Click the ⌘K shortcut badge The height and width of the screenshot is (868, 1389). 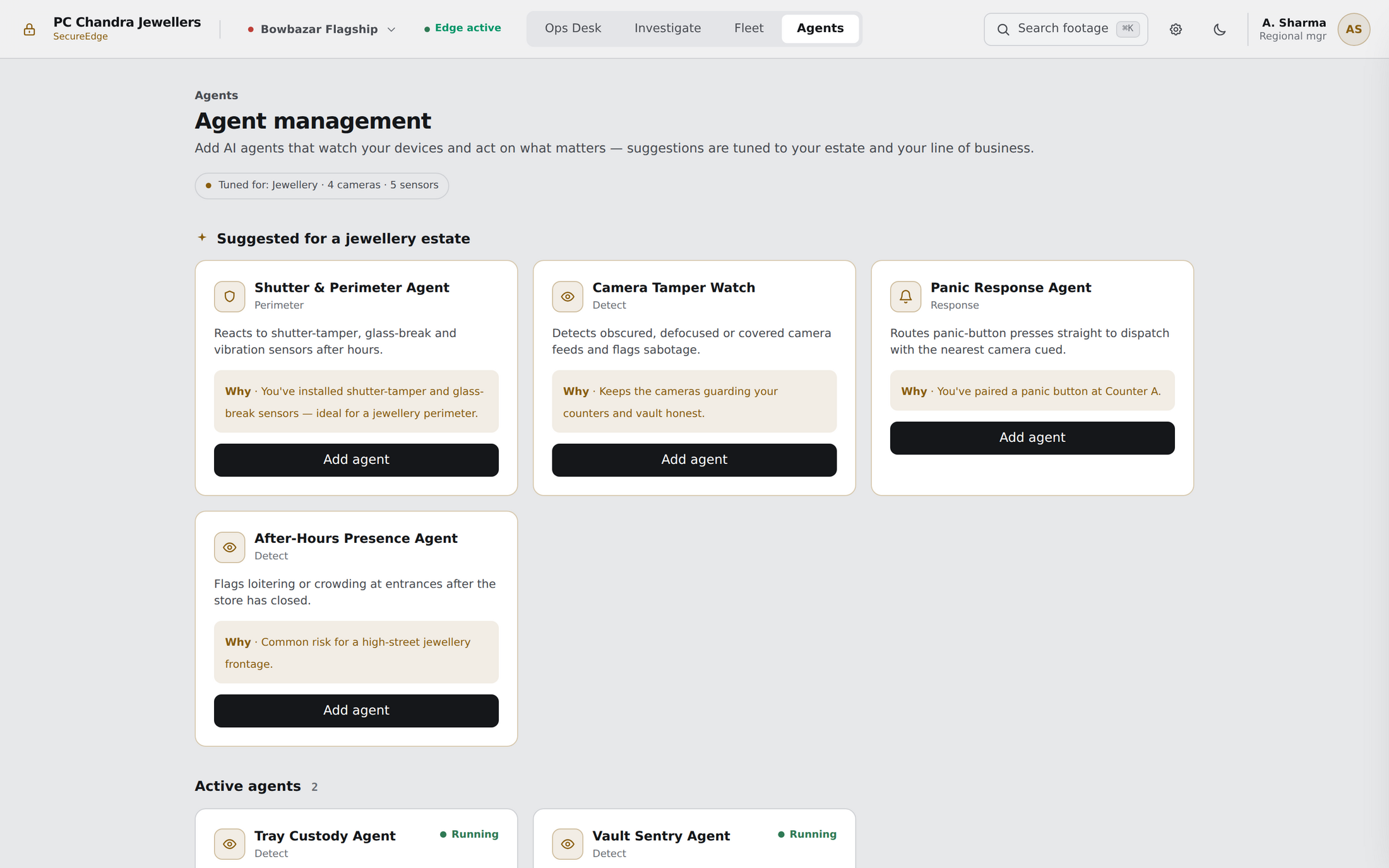pos(1128,28)
